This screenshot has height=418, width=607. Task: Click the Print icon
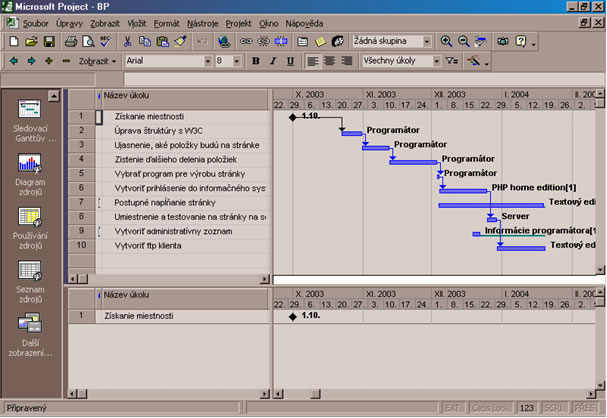[x=71, y=41]
